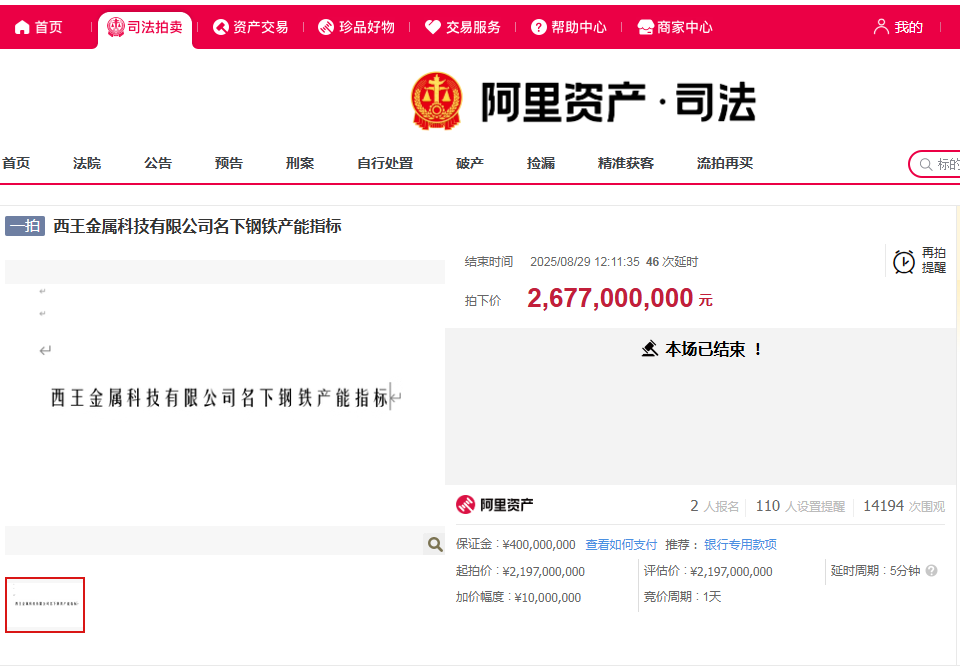
Task: Click the 阿里资产·司法 page title
Action: [618, 102]
